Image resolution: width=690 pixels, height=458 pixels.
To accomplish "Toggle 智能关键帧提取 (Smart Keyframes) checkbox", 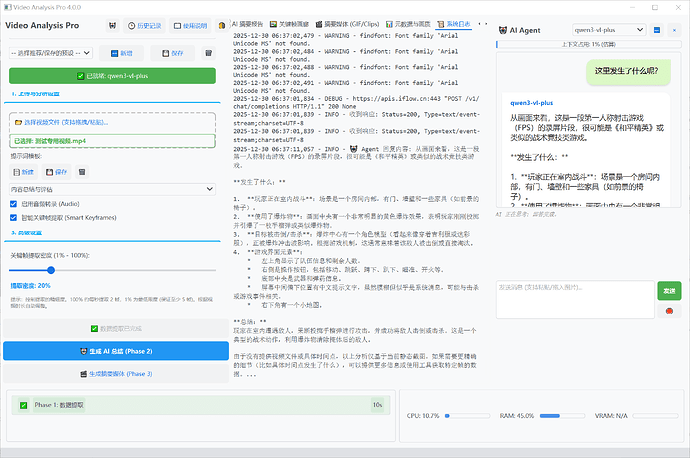I will 13,218.
